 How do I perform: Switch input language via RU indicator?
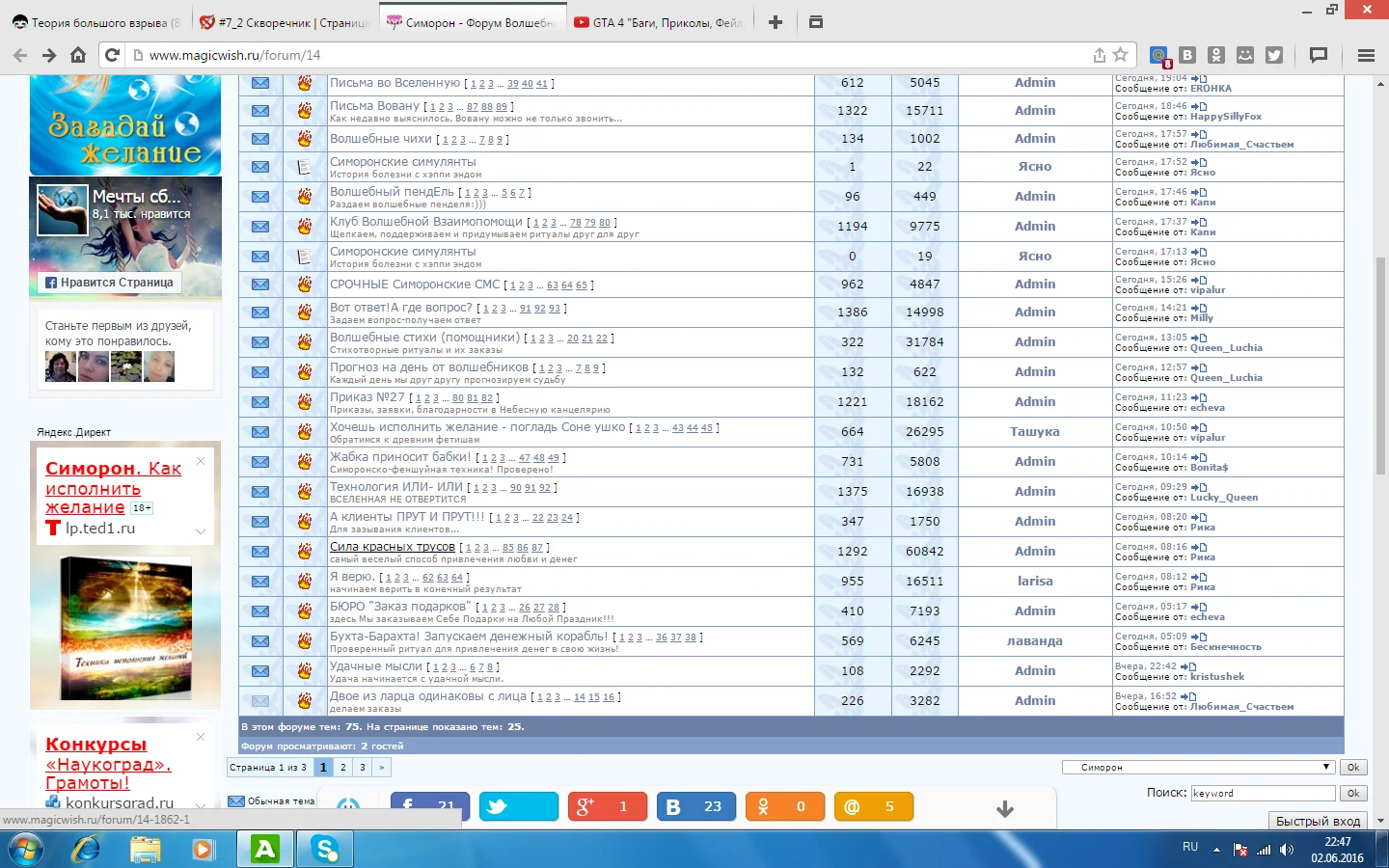click(1190, 847)
